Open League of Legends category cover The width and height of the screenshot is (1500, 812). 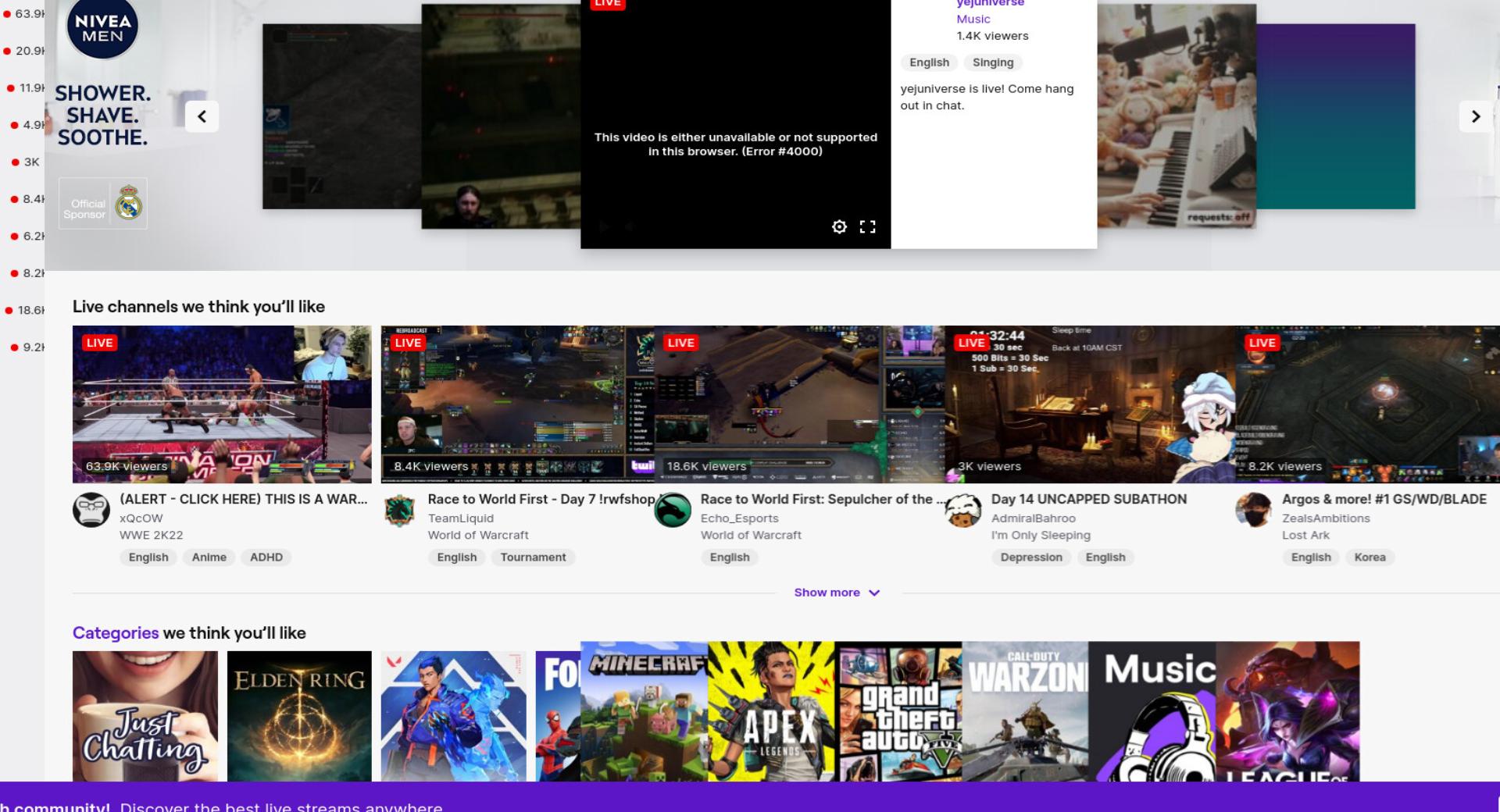[x=1287, y=711]
